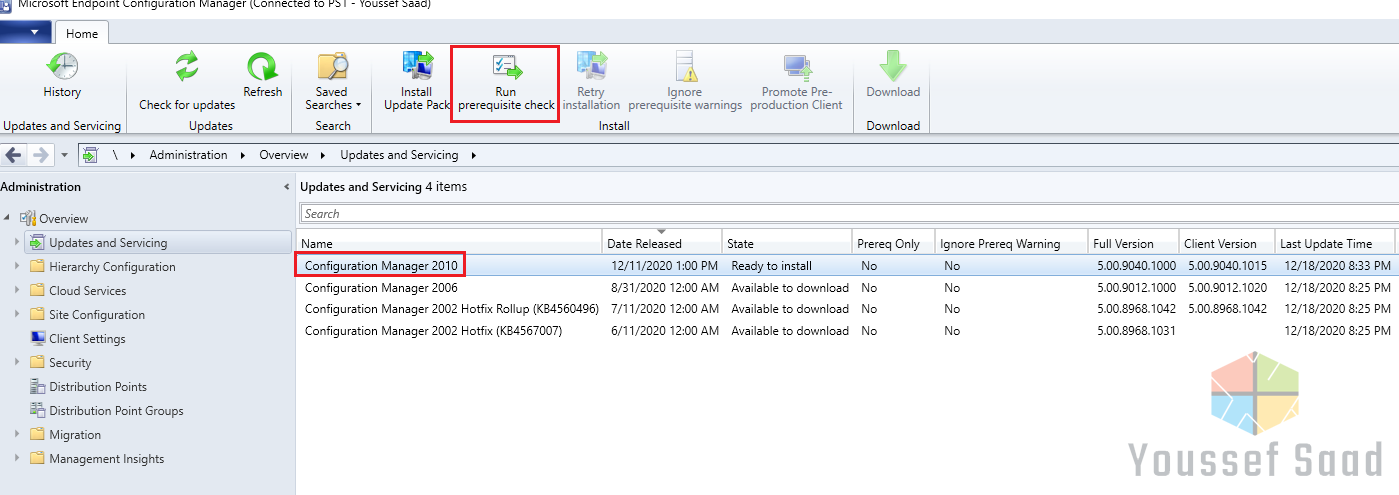Sort by Full Version column
Image resolution: width=1399 pixels, height=495 pixels.
coord(1133,243)
